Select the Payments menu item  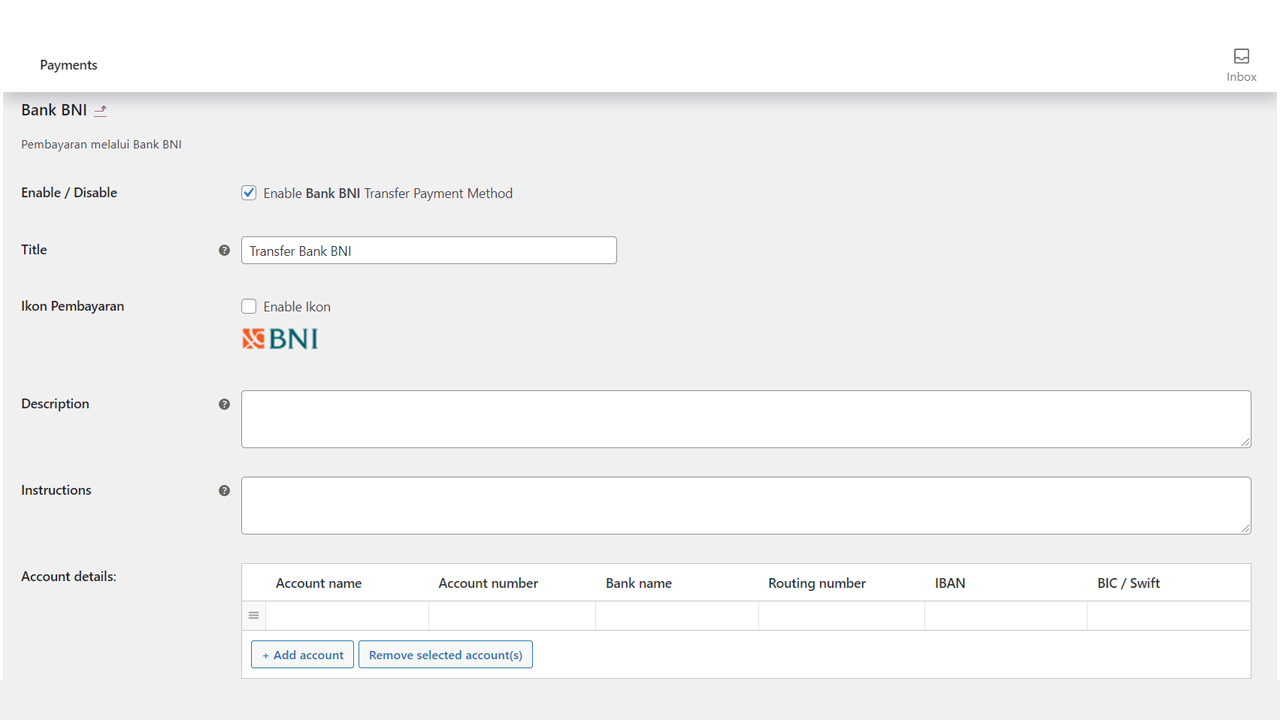pyautogui.click(x=68, y=65)
